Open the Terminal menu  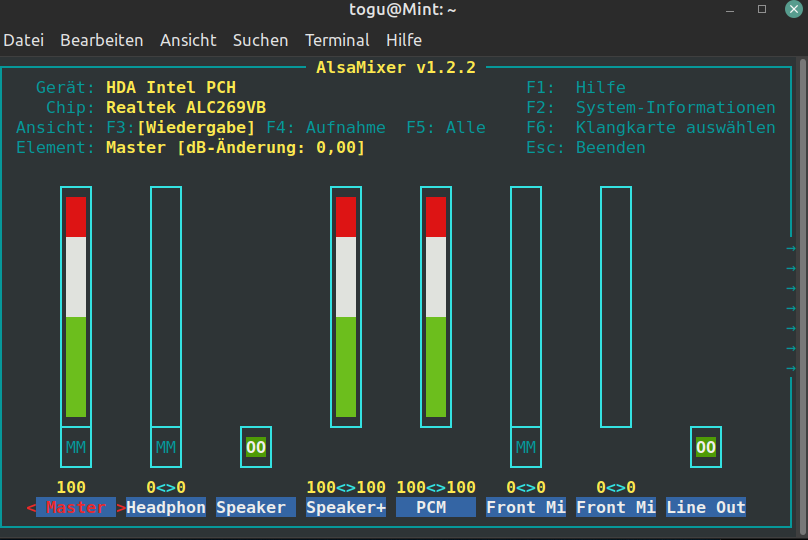tap(337, 40)
